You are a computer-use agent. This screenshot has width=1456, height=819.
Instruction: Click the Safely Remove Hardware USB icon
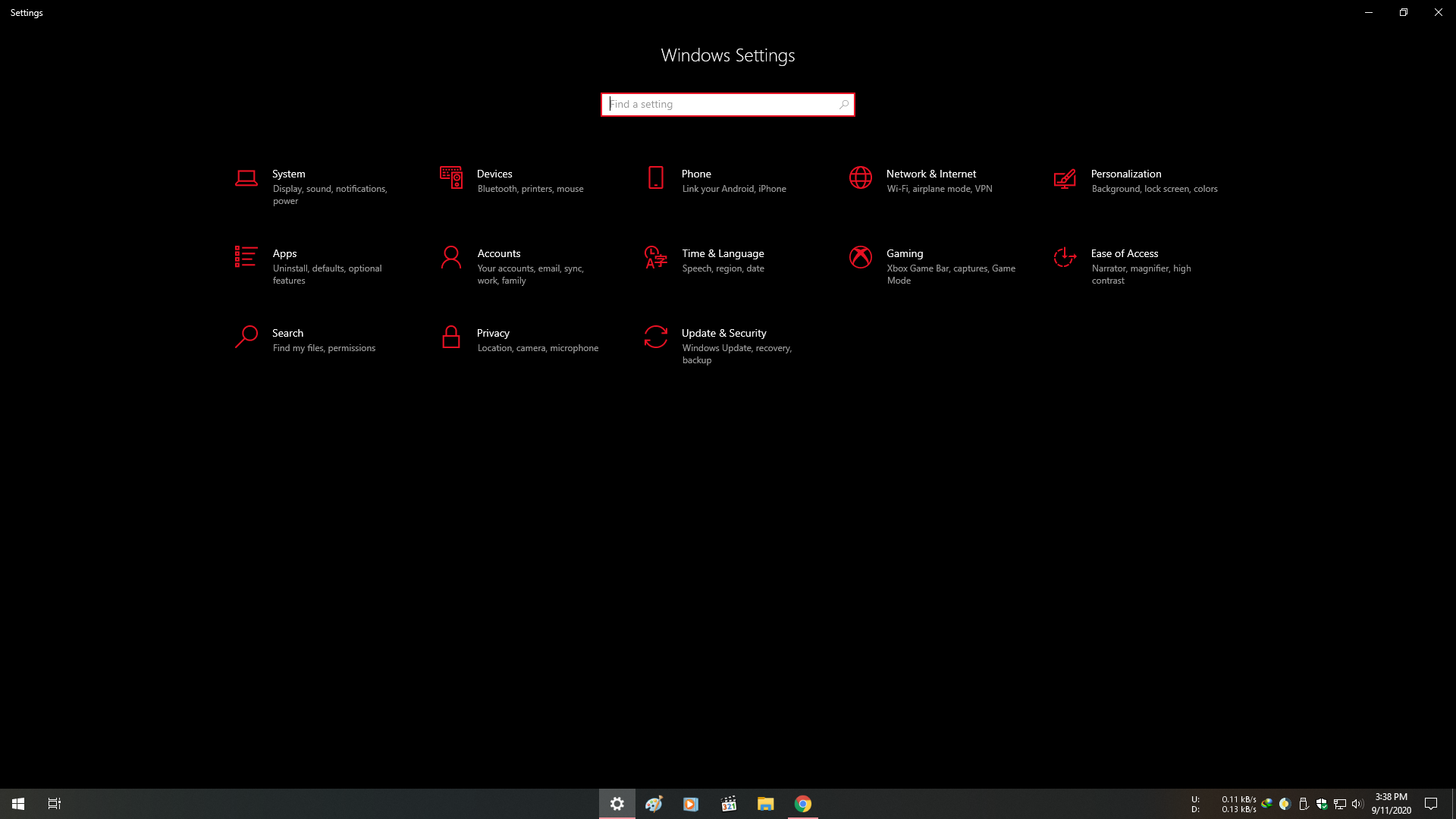pos(1304,804)
